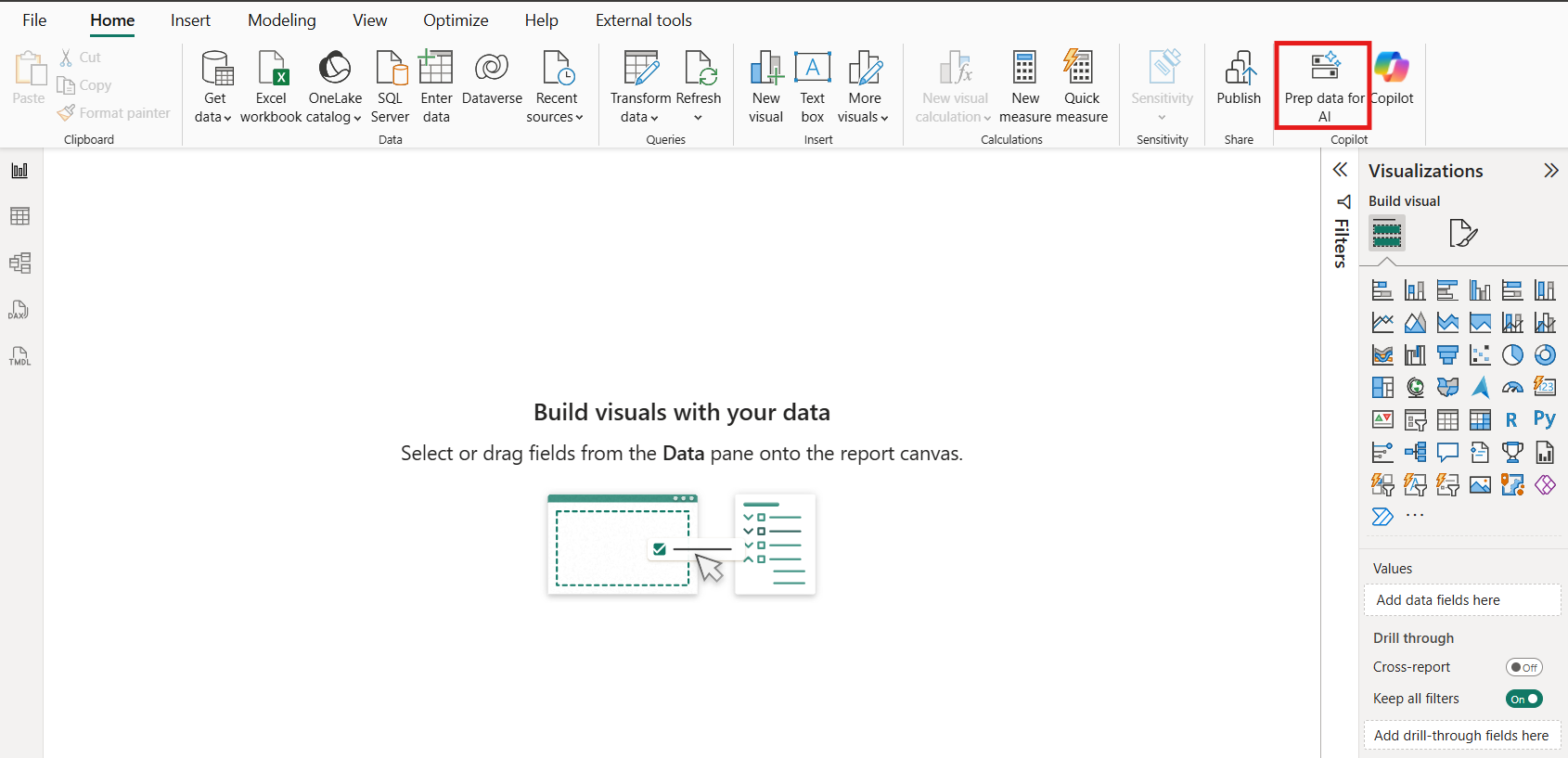
Task: Click the Prep data for AI button
Action: (1323, 85)
